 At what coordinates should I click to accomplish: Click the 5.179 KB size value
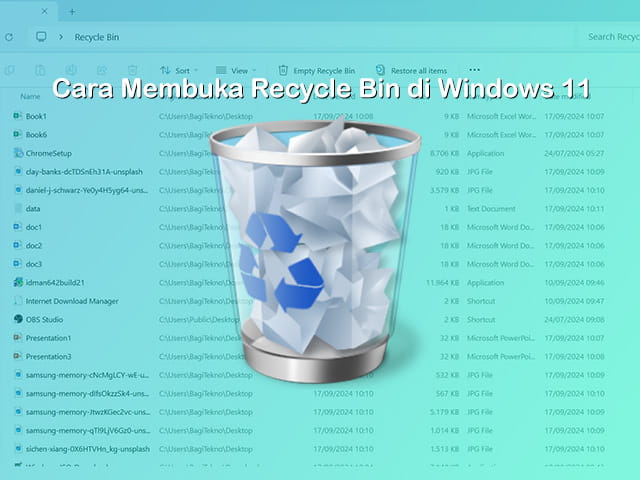(444, 412)
